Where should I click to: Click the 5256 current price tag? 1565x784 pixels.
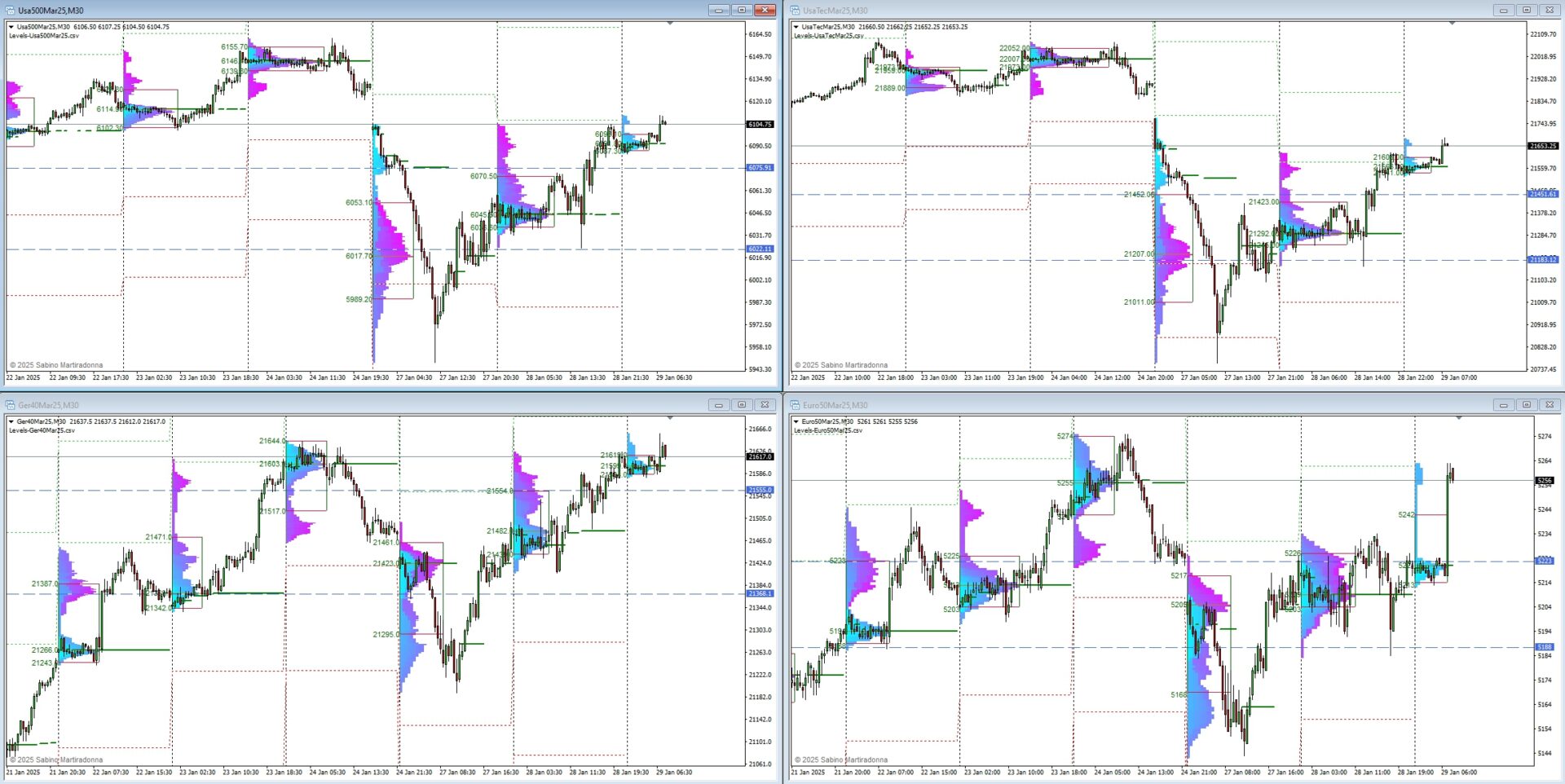pyautogui.click(x=1545, y=481)
